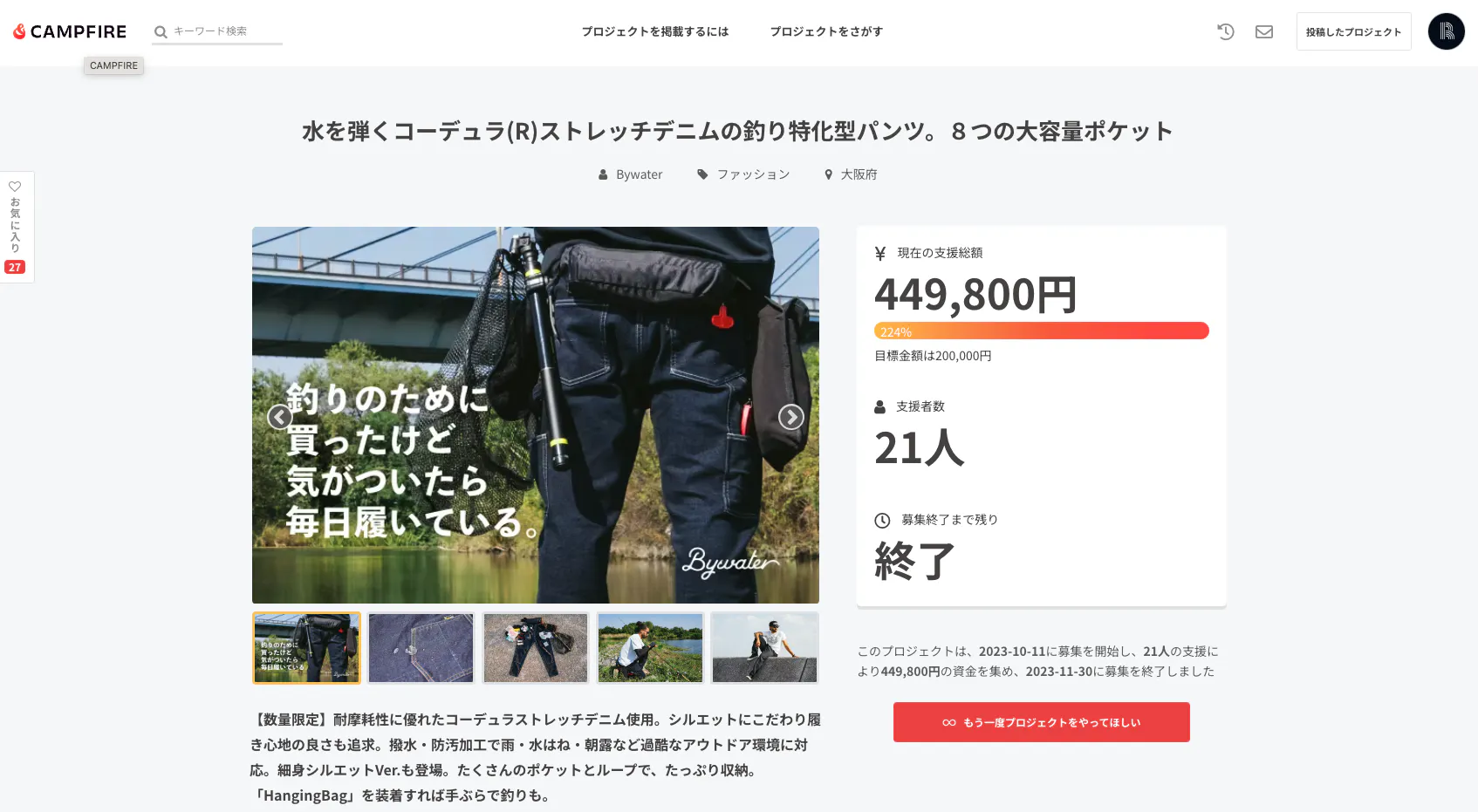Open プロジェクトを掲載するには menu item
Screen dimensions: 1478x812
click(x=655, y=31)
